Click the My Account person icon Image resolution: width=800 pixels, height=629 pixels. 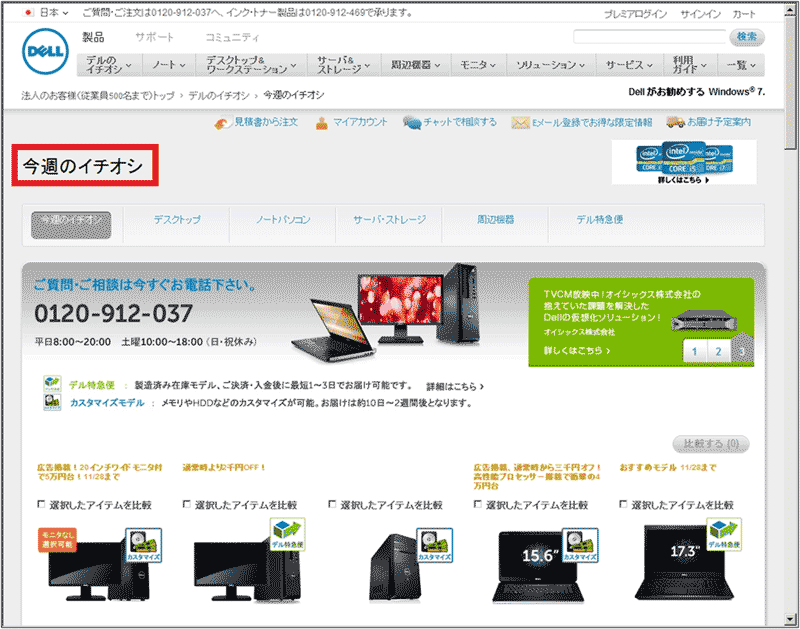coord(321,123)
